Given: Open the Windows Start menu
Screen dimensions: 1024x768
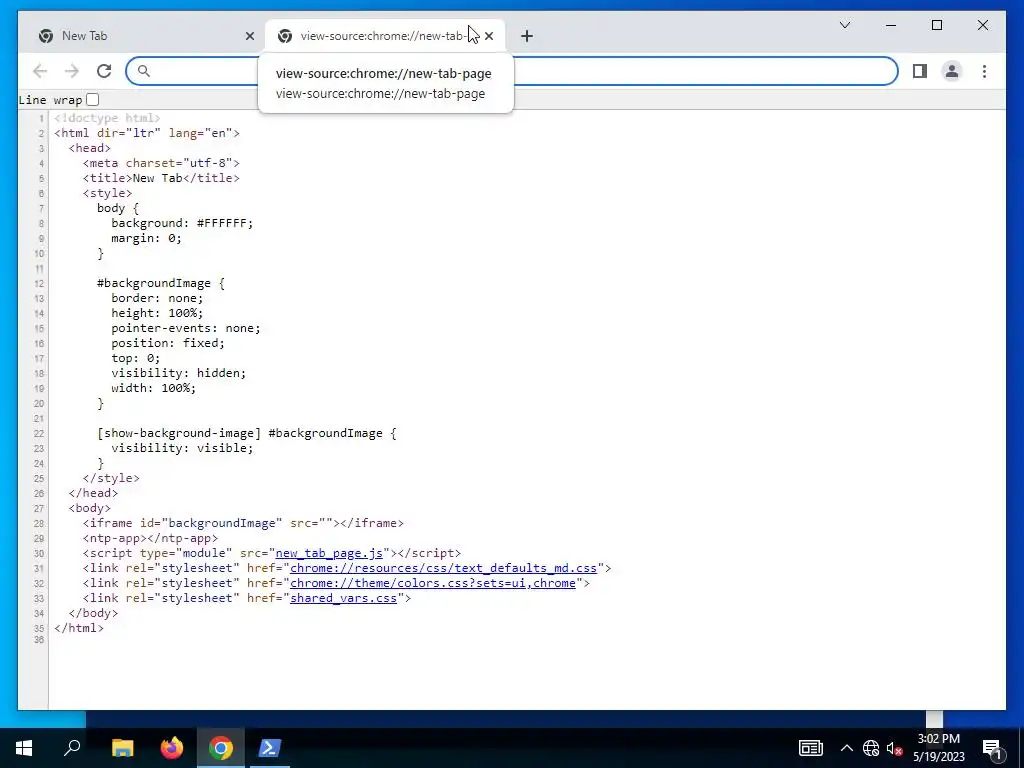Looking at the screenshot, I should point(24,748).
